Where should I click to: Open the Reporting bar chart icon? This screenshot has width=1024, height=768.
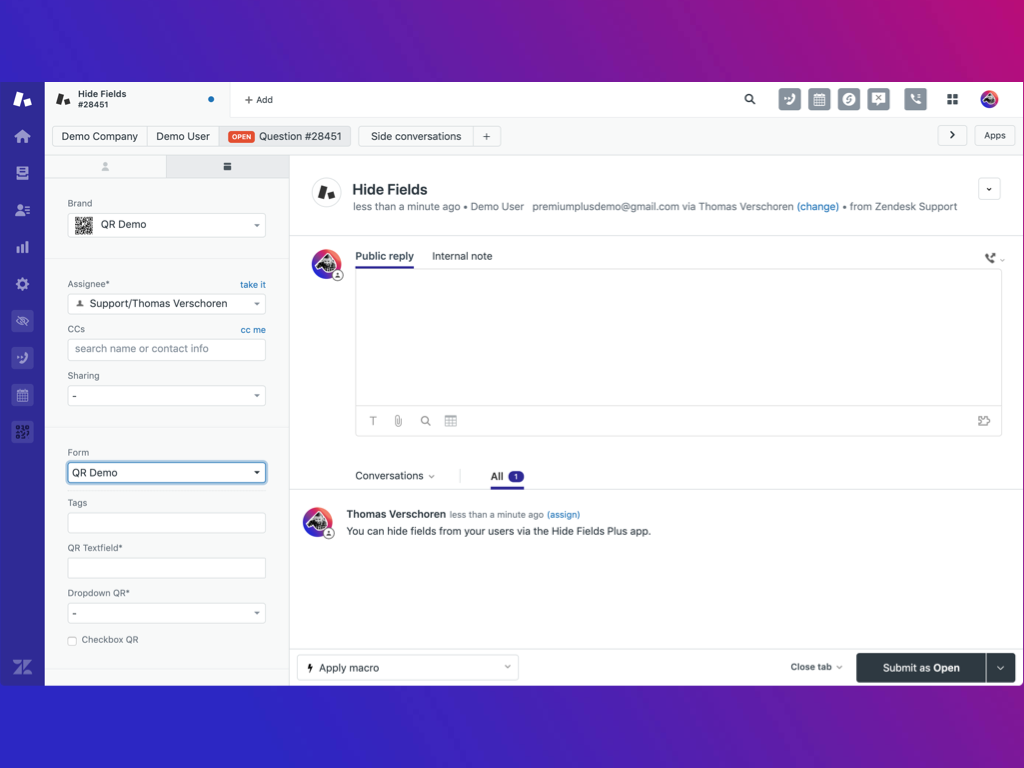tap(22, 247)
